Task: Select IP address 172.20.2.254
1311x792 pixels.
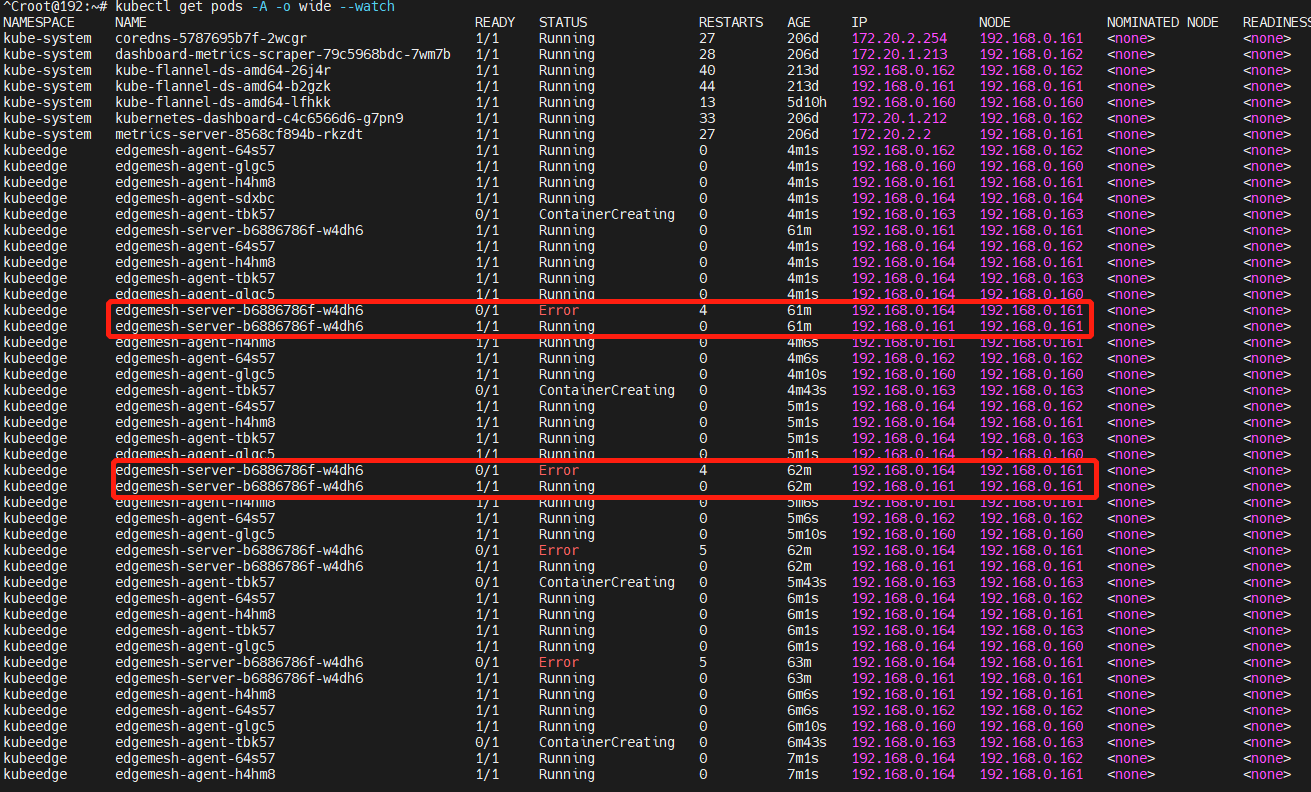Action: click(x=899, y=38)
